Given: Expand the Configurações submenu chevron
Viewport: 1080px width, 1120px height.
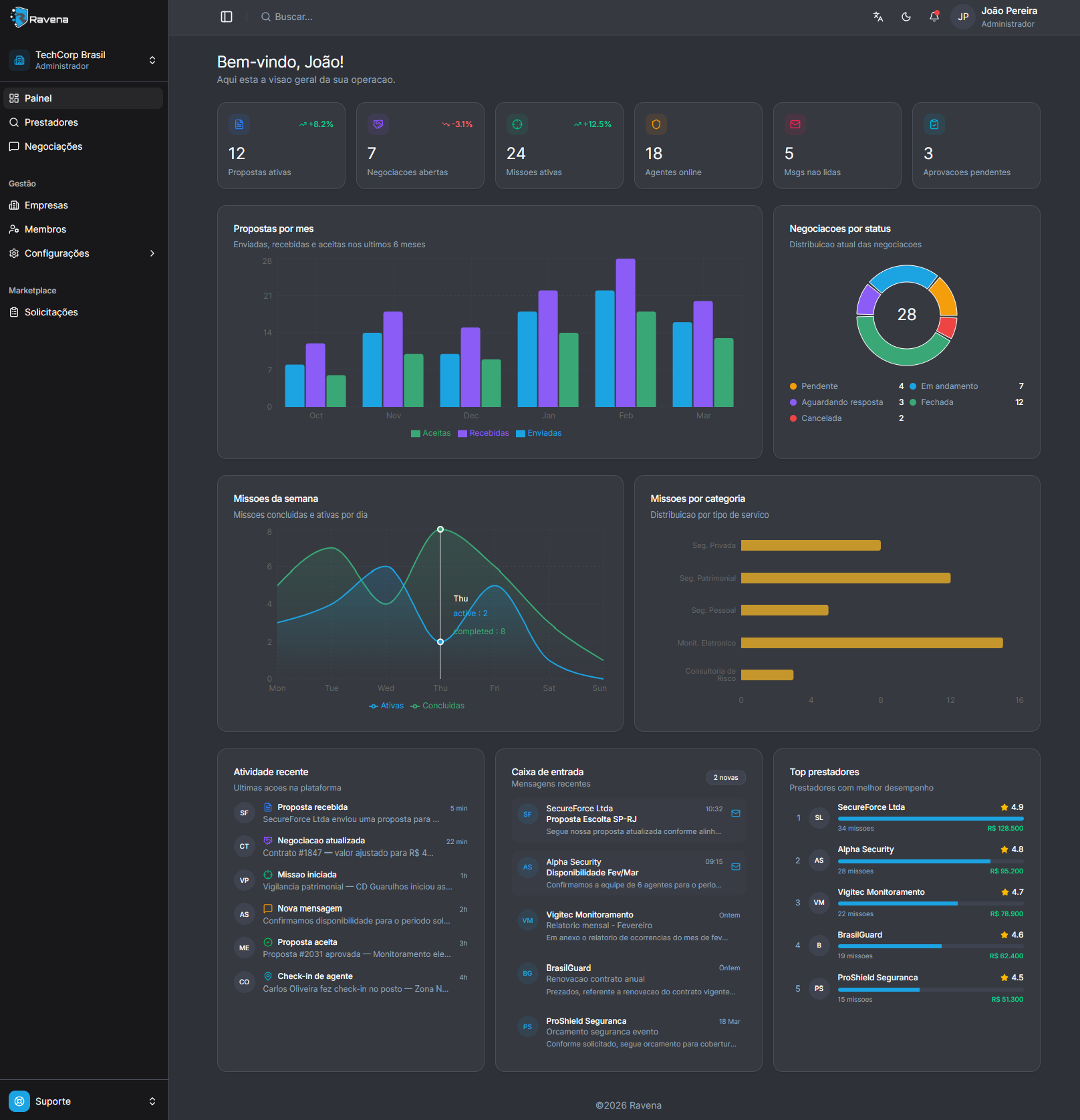Looking at the screenshot, I should coord(152,253).
